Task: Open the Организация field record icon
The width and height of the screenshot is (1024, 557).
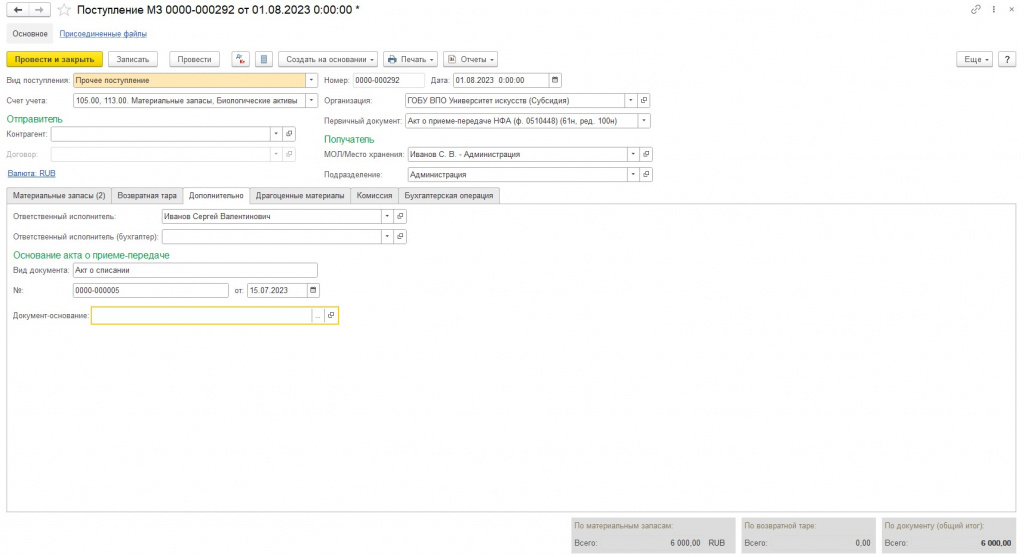Action: coord(644,101)
